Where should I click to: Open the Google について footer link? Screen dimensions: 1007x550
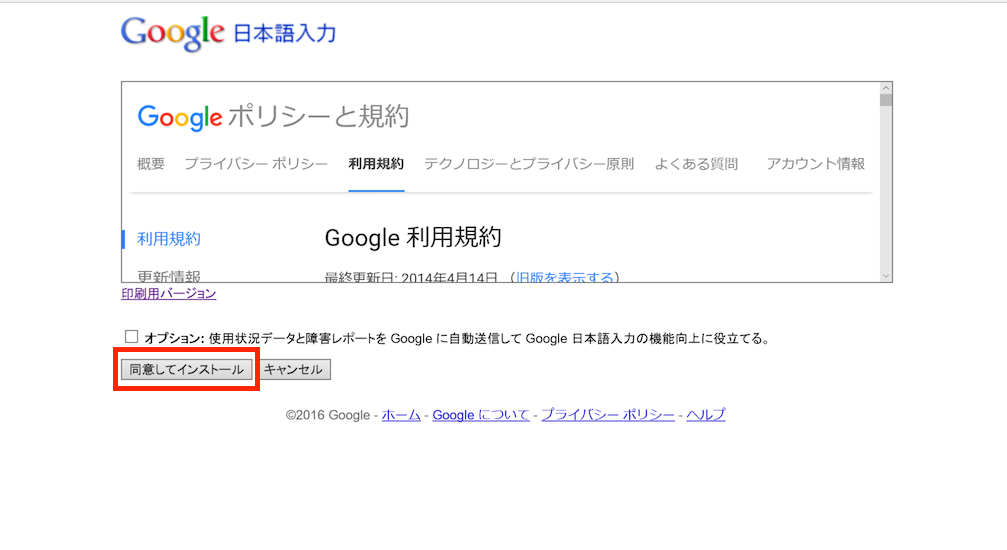(x=481, y=415)
